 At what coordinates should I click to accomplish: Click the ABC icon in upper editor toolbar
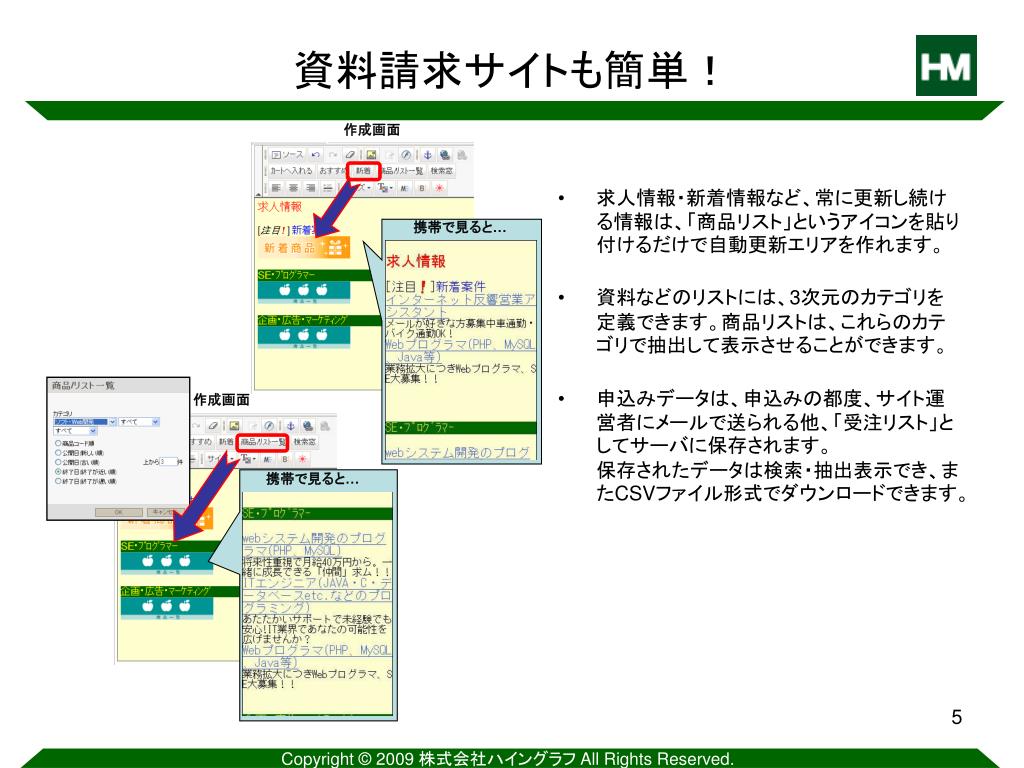point(404,188)
